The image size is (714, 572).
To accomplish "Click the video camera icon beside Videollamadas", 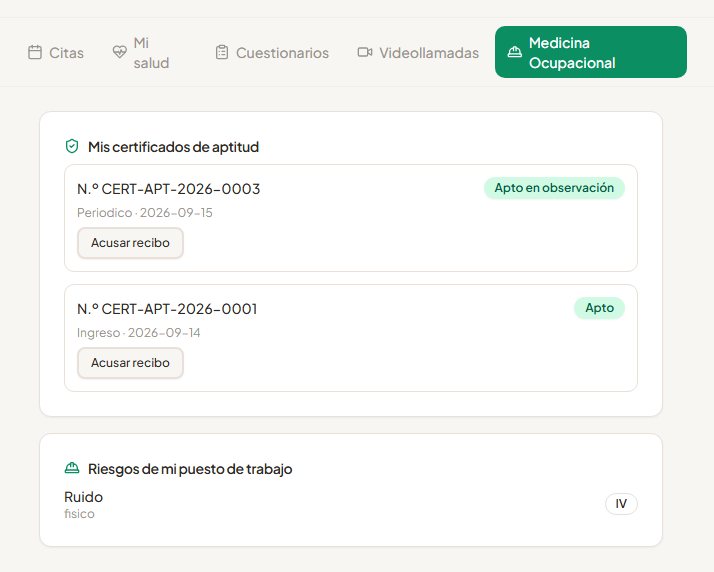I will tap(365, 52).
